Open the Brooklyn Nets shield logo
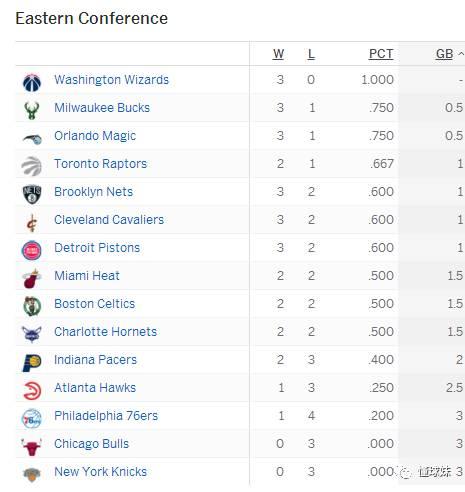The image size is (465, 492). pos(32,195)
